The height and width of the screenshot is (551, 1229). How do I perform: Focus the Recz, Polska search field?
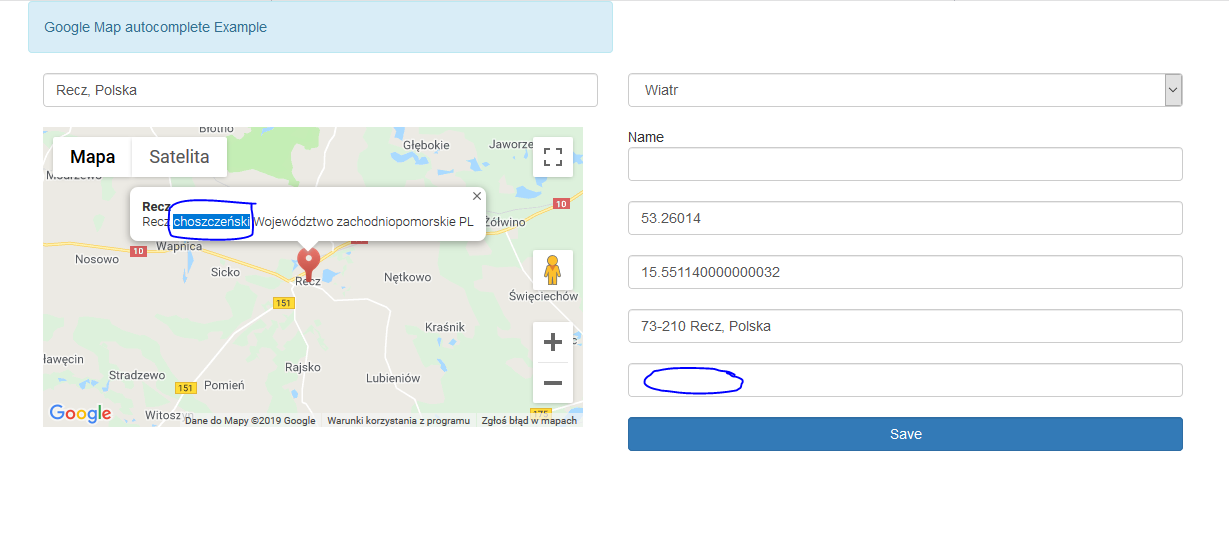click(320, 90)
